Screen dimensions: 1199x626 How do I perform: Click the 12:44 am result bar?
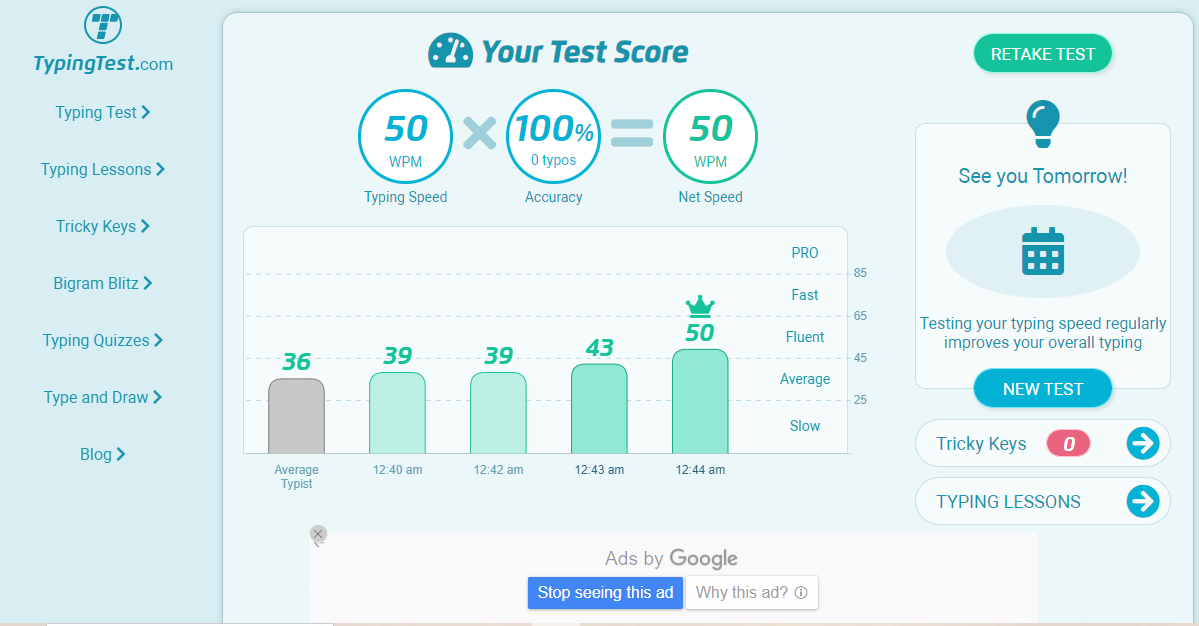(x=700, y=401)
